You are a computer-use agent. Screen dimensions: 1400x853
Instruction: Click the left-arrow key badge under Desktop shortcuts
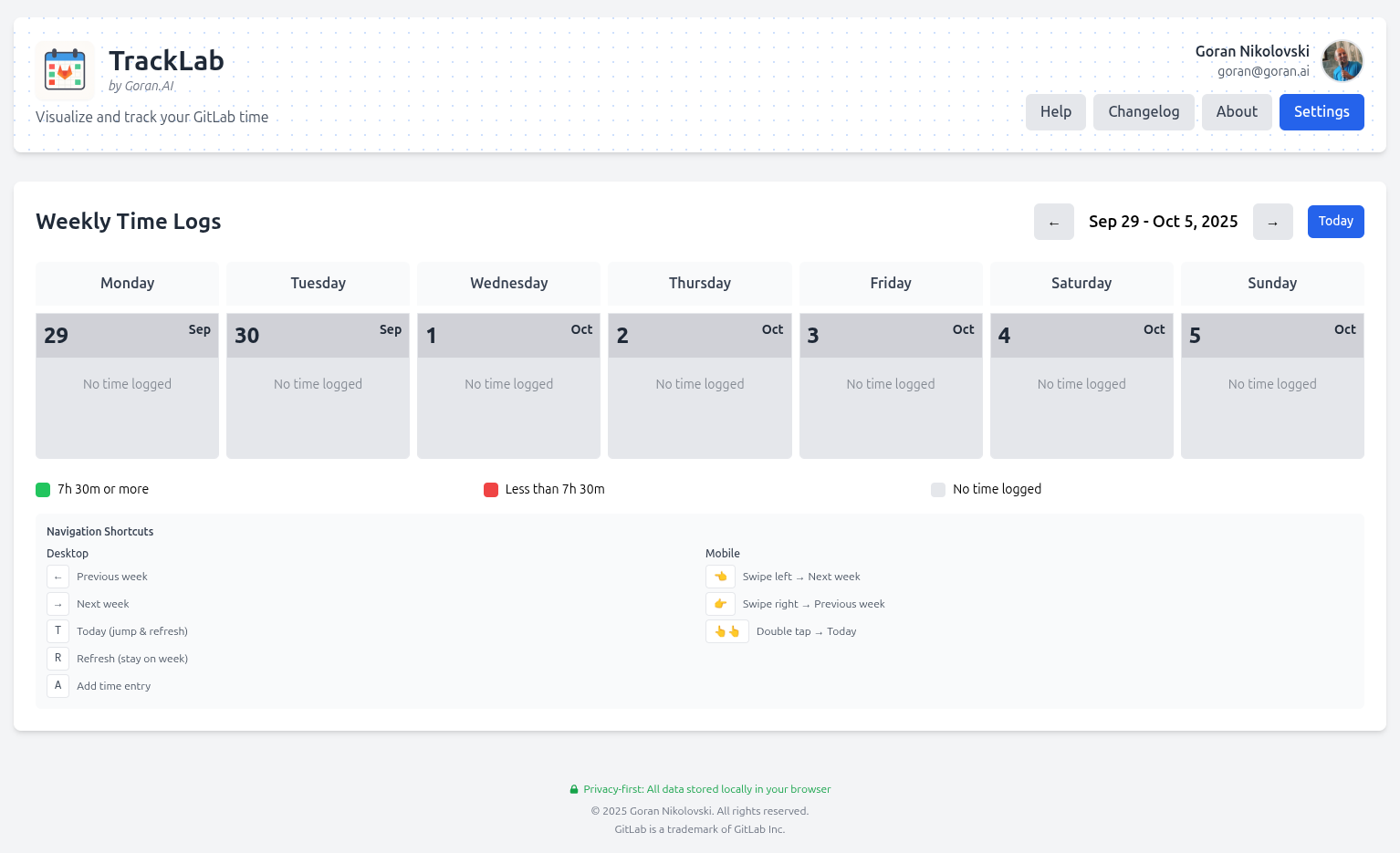pyautogui.click(x=57, y=576)
